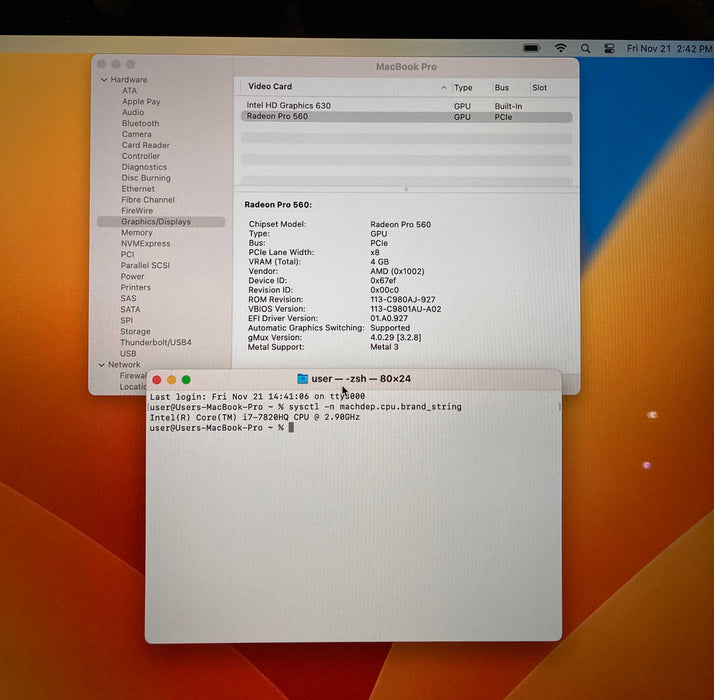Click the sysctl machdep.cpu.brand_string command text
Image resolution: width=714 pixels, height=700 pixels.
[375, 407]
